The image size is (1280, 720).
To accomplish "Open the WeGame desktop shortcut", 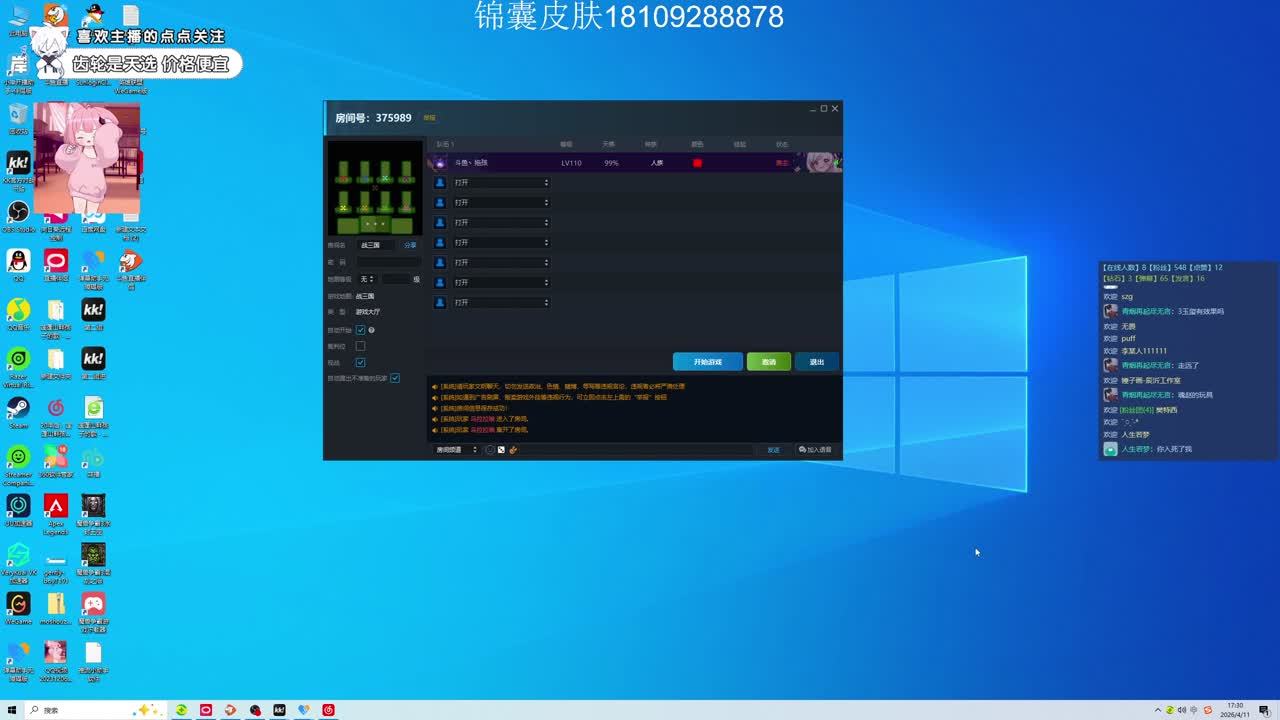I will [18, 605].
